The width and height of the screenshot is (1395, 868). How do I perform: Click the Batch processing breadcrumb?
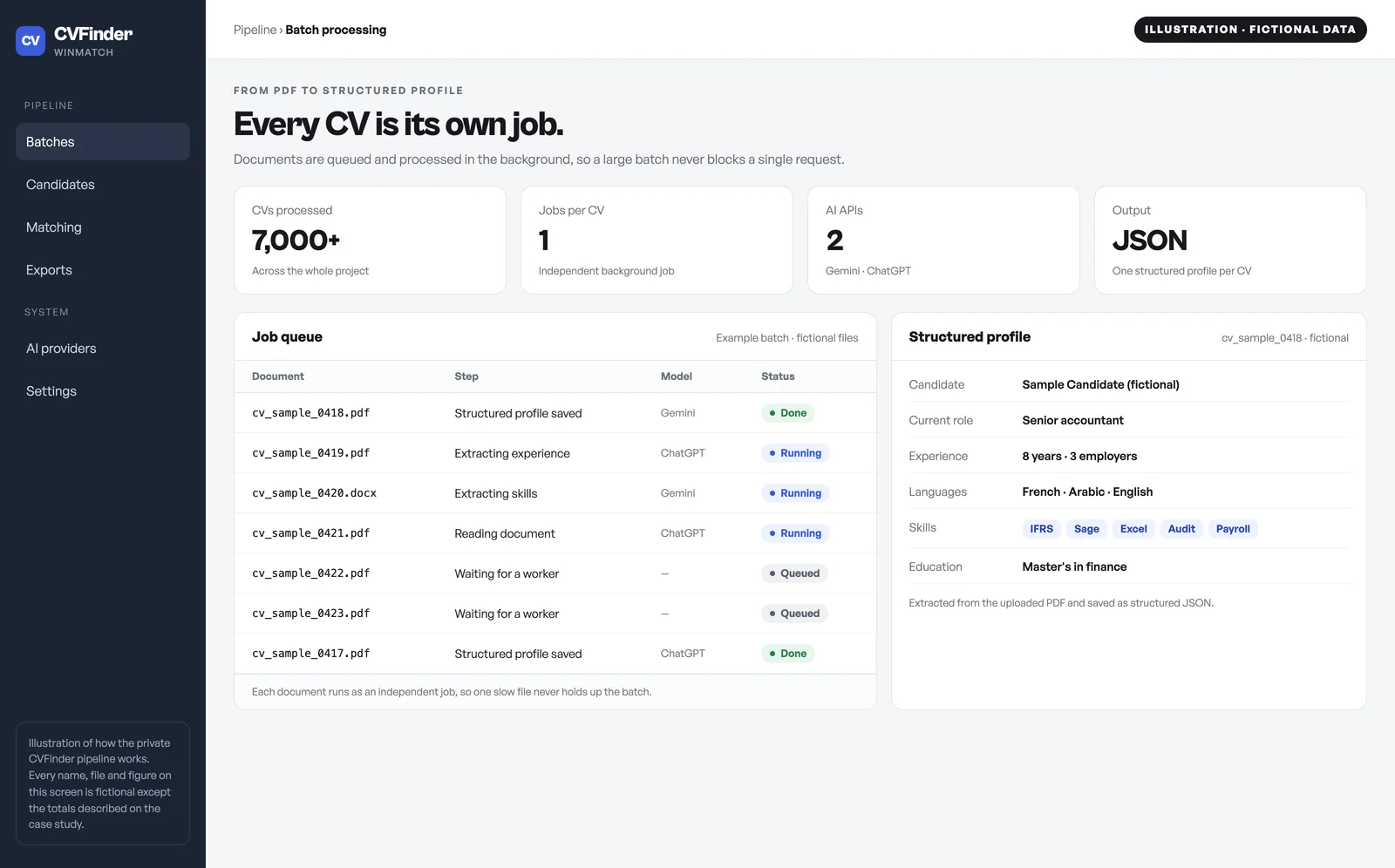coord(336,30)
